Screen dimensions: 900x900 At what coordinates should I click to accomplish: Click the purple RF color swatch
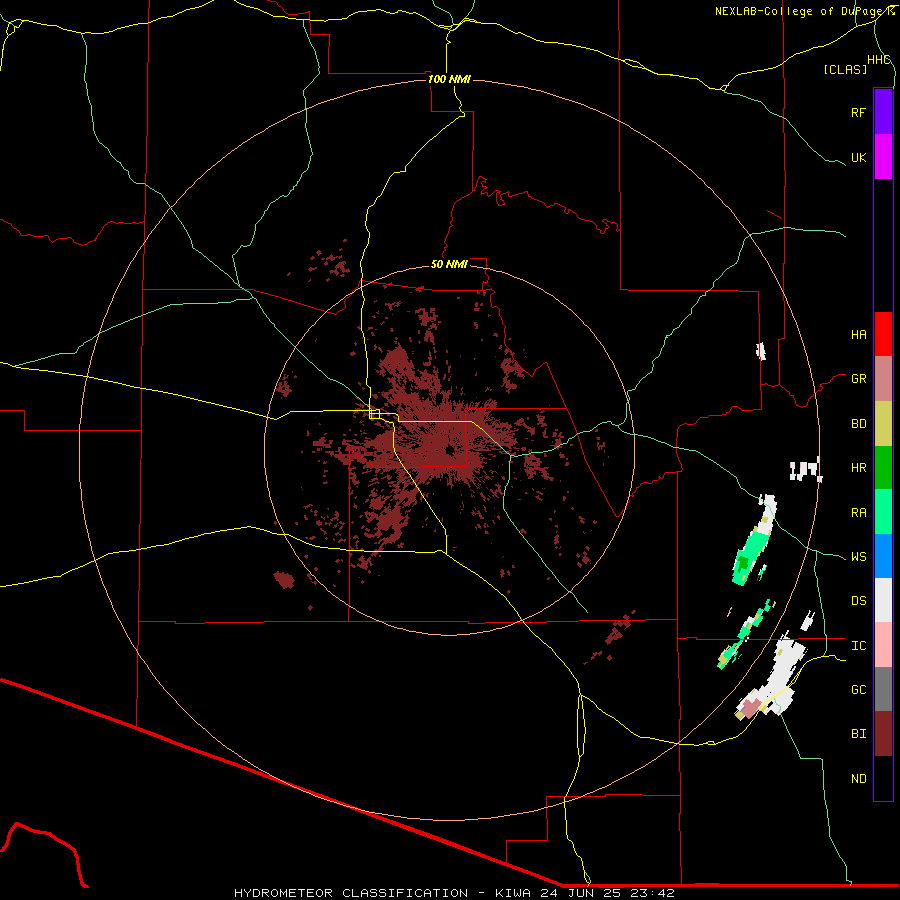click(883, 112)
